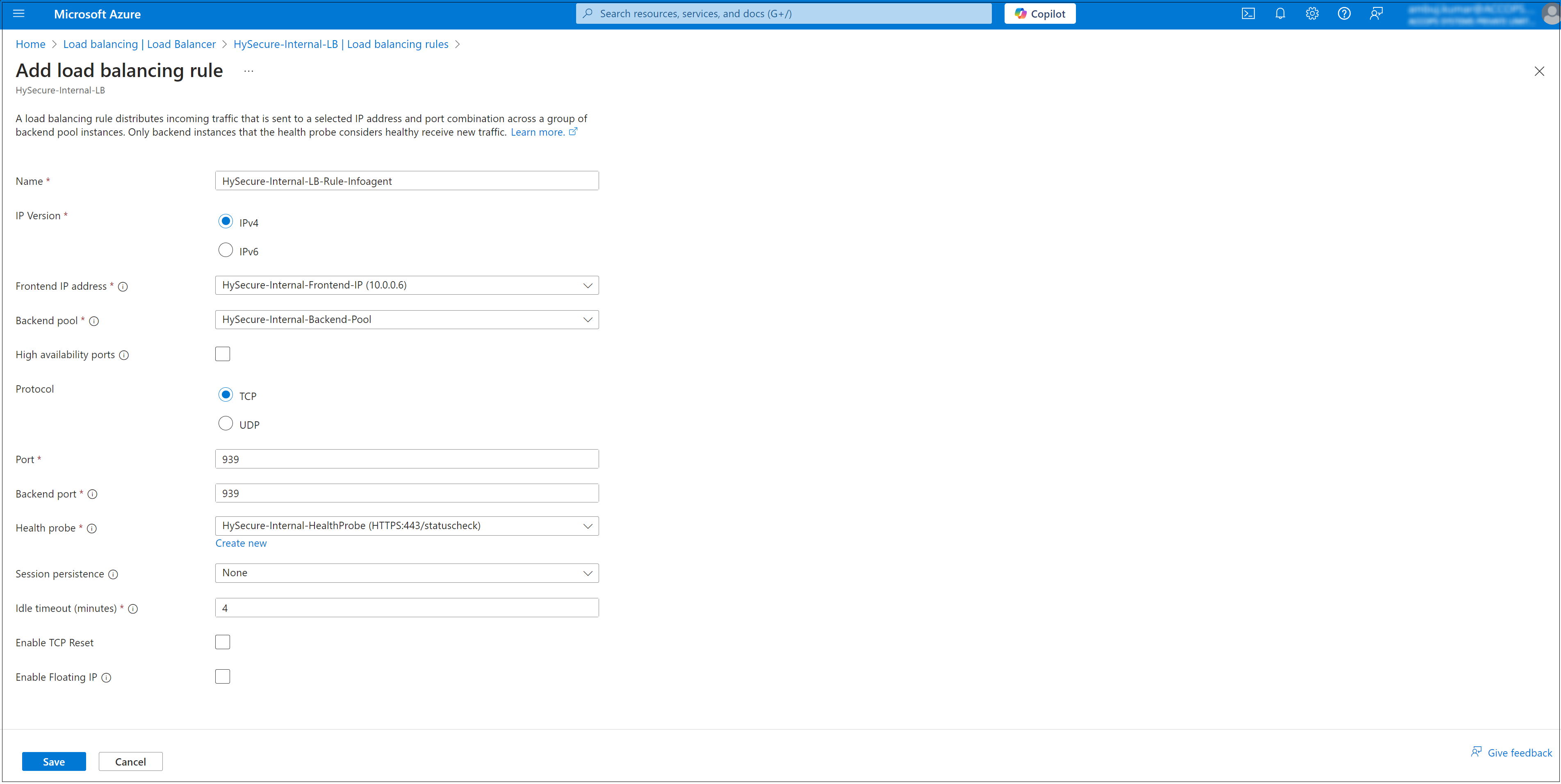Open the Backend pool dropdown
This screenshot has width=1561, height=784.
[407, 319]
